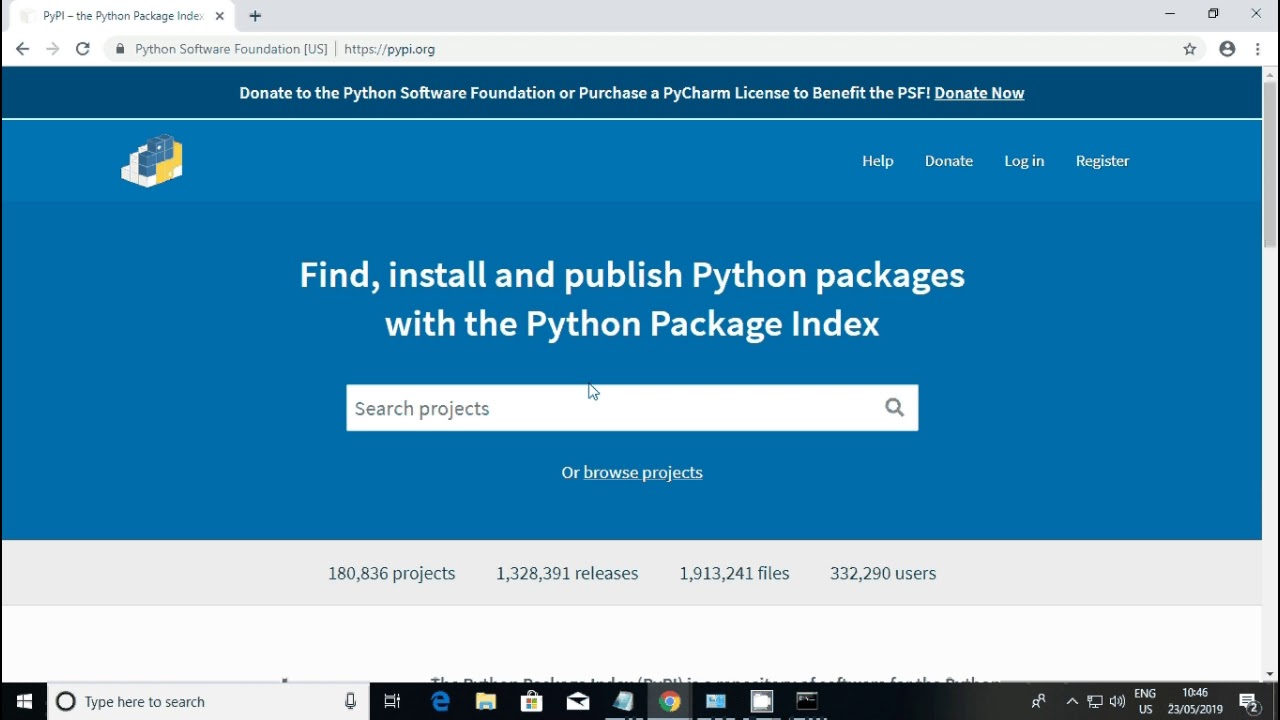
Task: Launch Microsoft Edge from the taskbar
Action: coord(440,701)
